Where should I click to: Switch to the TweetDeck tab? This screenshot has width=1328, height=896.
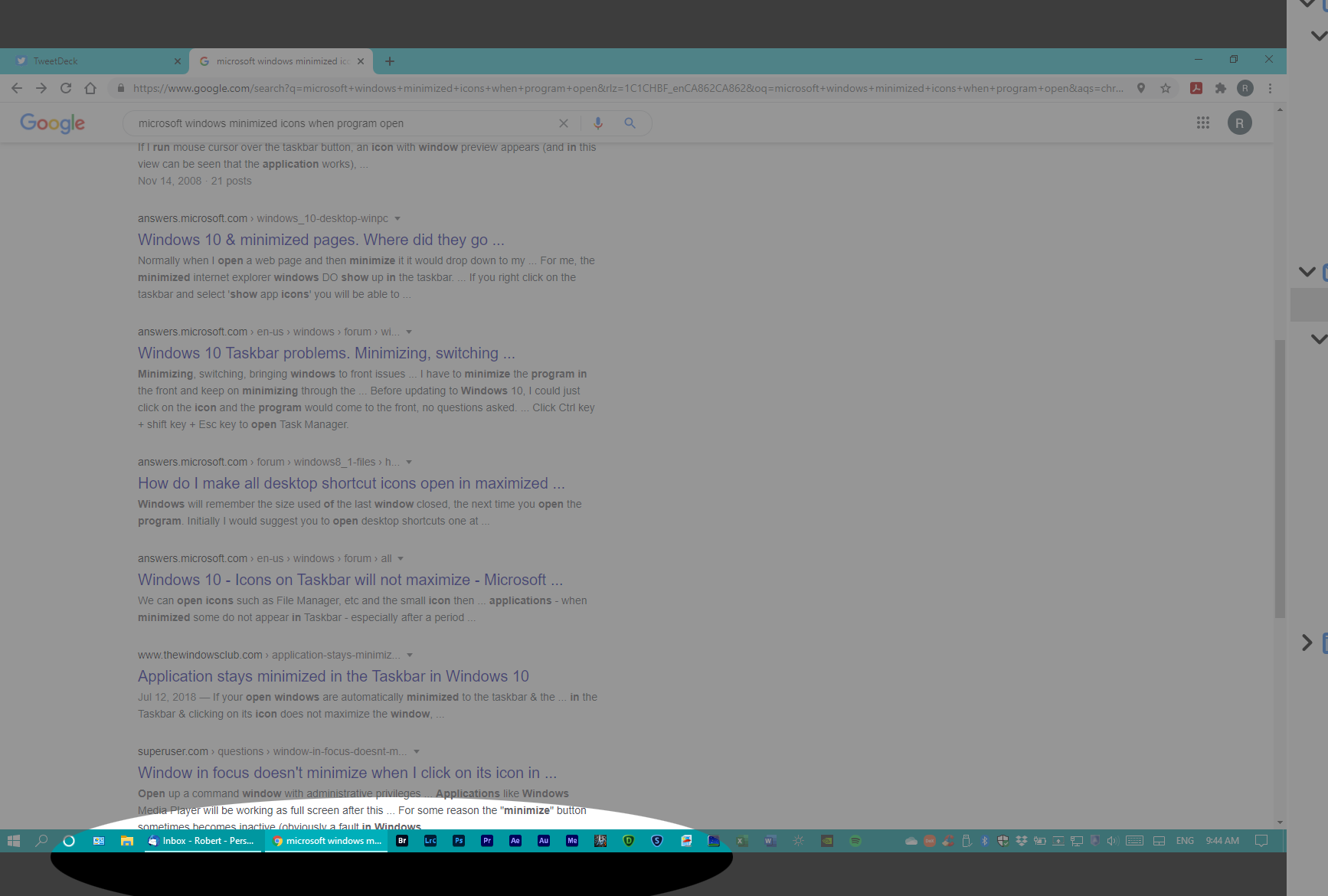point(94,61)
